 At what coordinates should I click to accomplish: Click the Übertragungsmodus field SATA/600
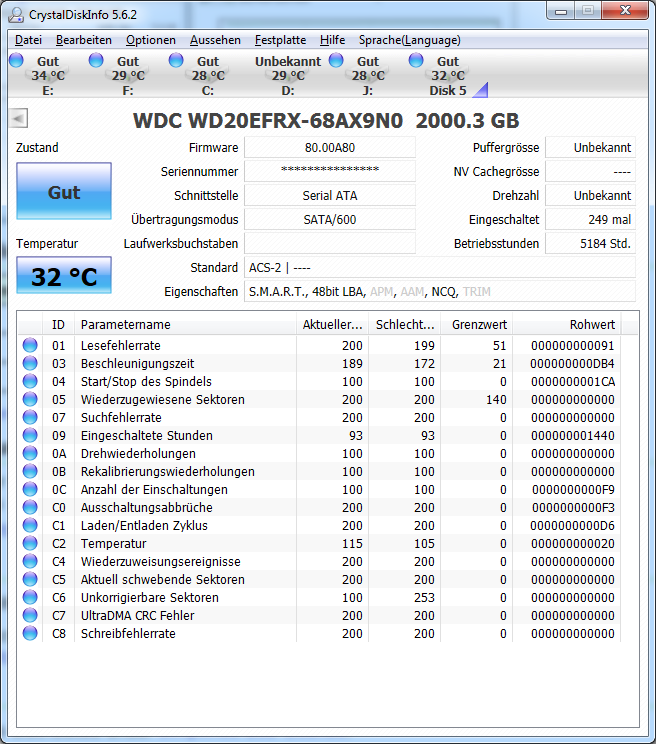(330, 220)
